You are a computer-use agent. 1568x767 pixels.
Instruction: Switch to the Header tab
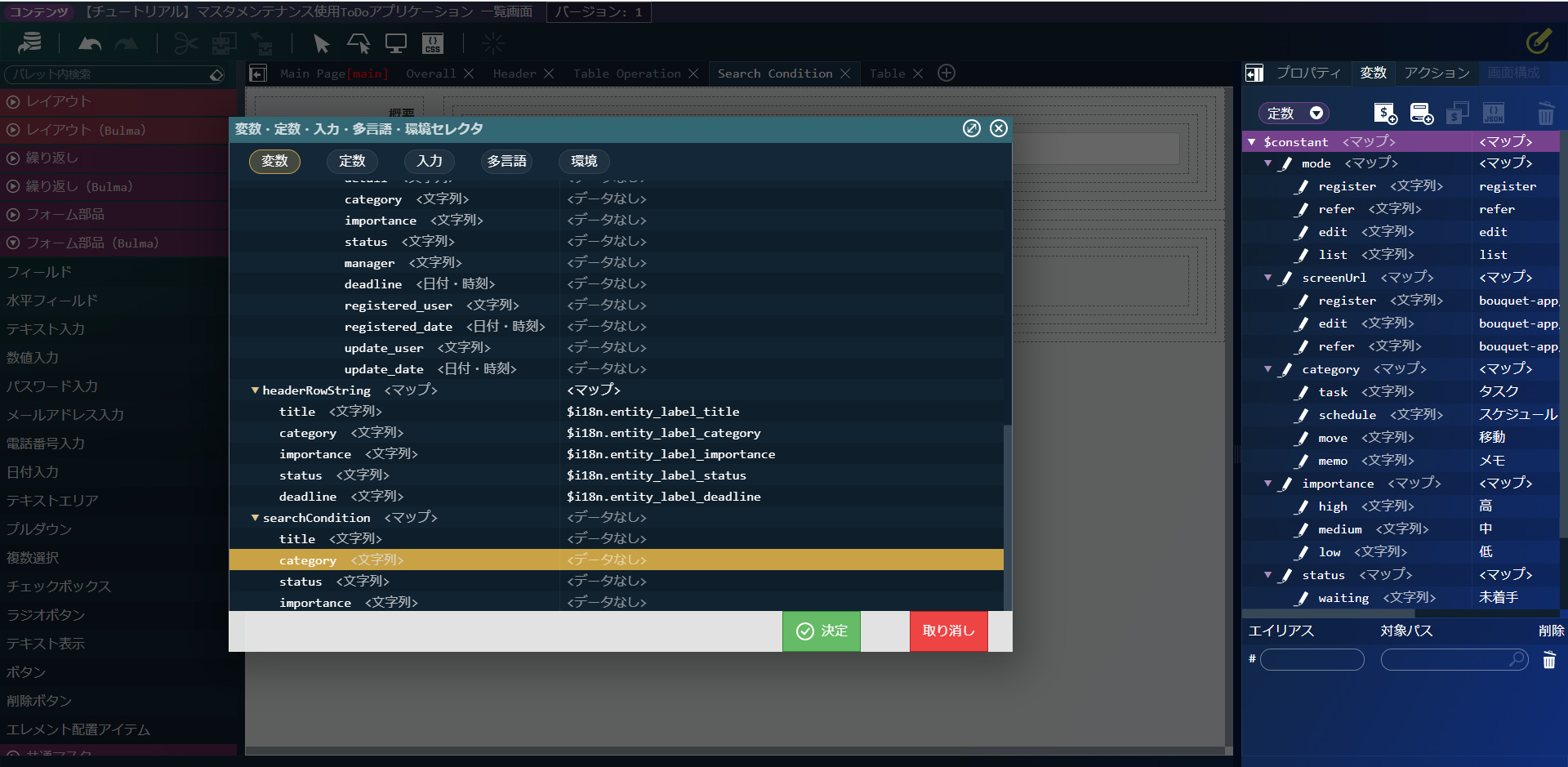coord(514,74)
